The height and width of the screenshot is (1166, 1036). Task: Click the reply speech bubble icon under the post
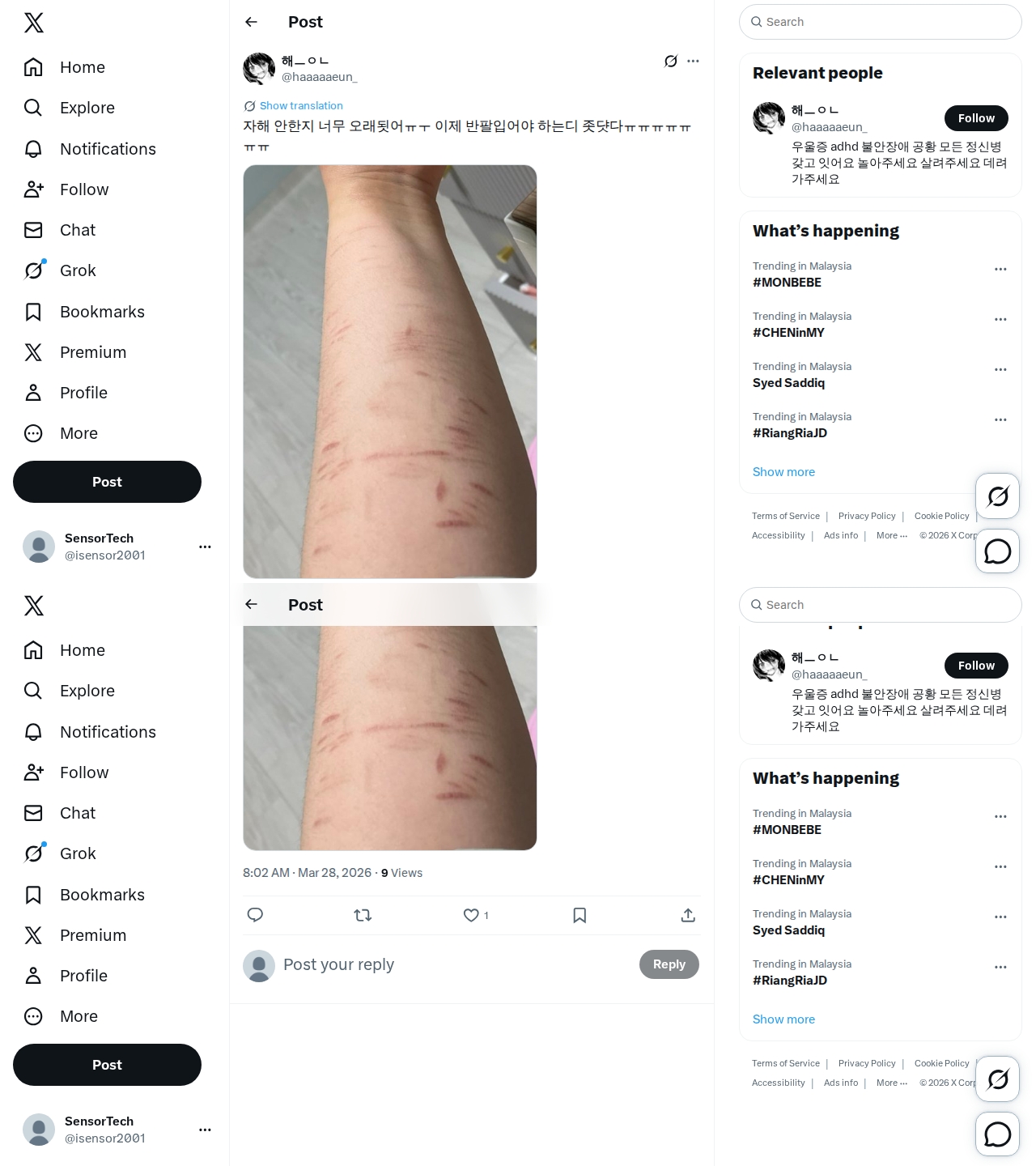click(255, 915)
